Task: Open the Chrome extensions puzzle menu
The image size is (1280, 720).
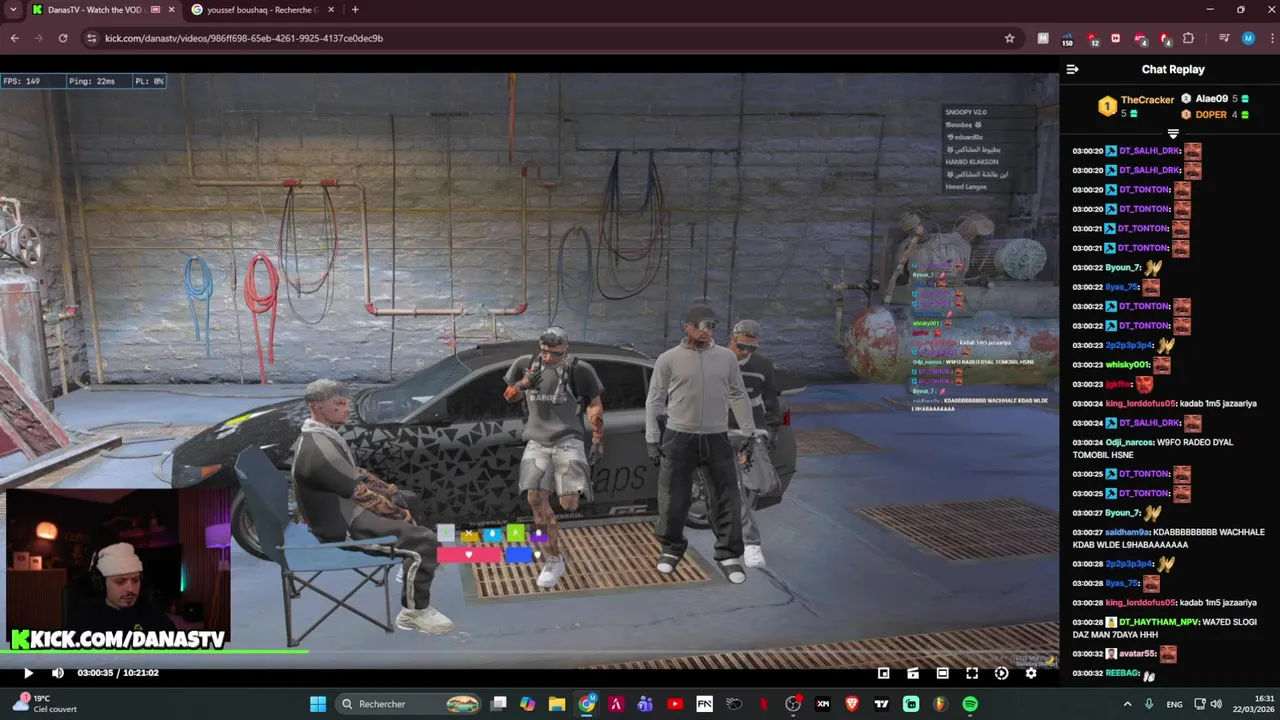Action: pos(1188,38)
